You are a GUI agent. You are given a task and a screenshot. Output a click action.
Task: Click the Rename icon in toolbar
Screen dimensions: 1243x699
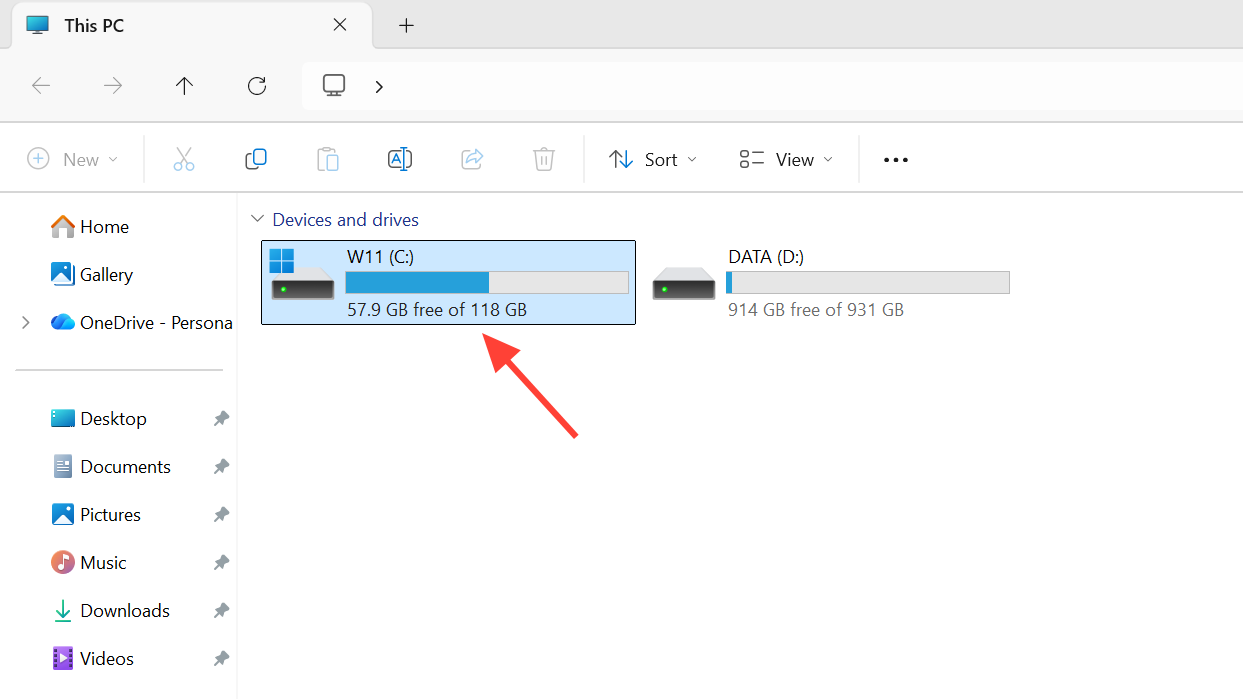tap(400, 159)
